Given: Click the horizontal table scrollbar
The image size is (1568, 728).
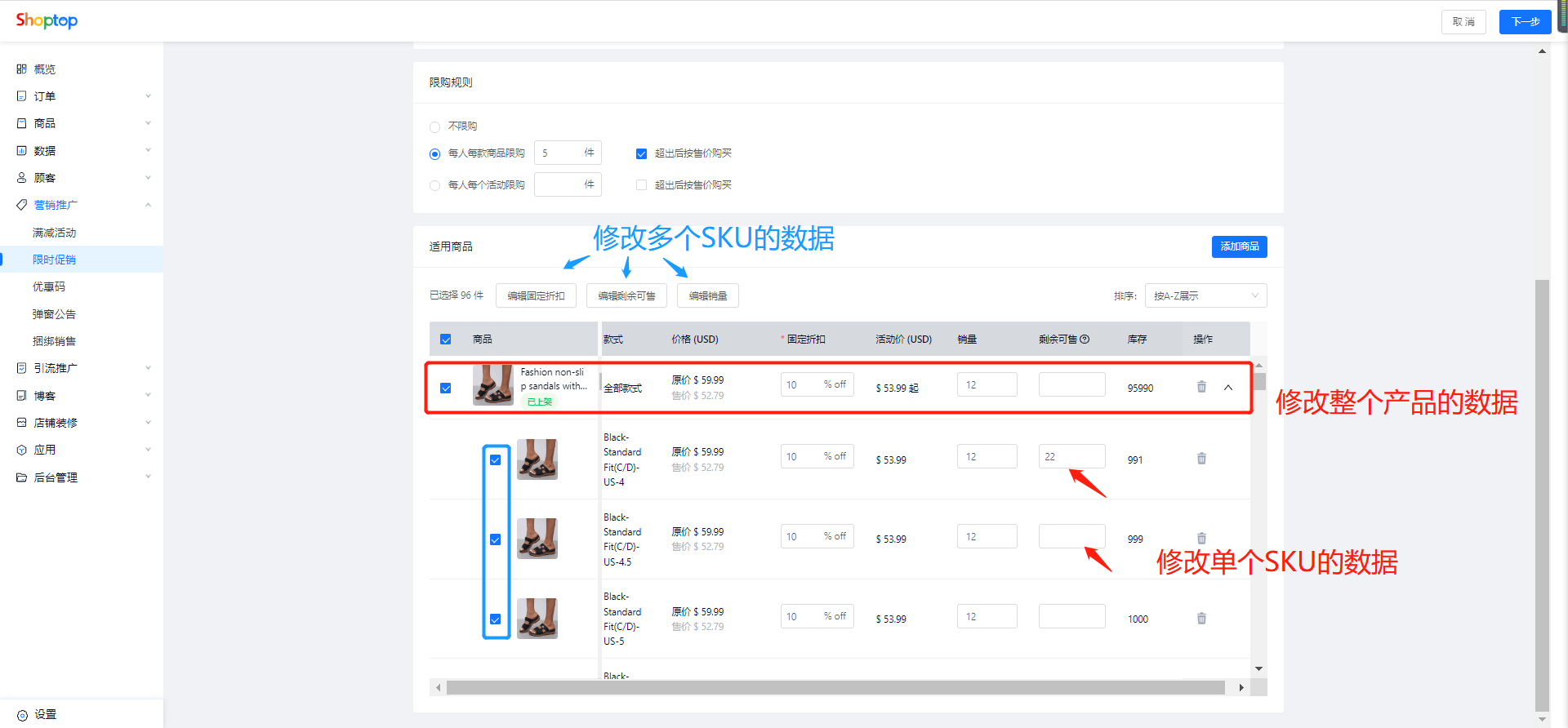Looking at the screenshot, I should [835, 688].
